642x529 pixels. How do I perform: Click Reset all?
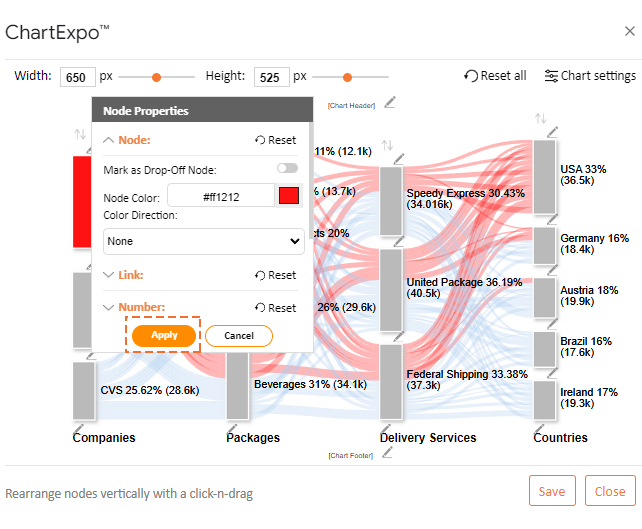pyautogui.click(x=495, y=76)
